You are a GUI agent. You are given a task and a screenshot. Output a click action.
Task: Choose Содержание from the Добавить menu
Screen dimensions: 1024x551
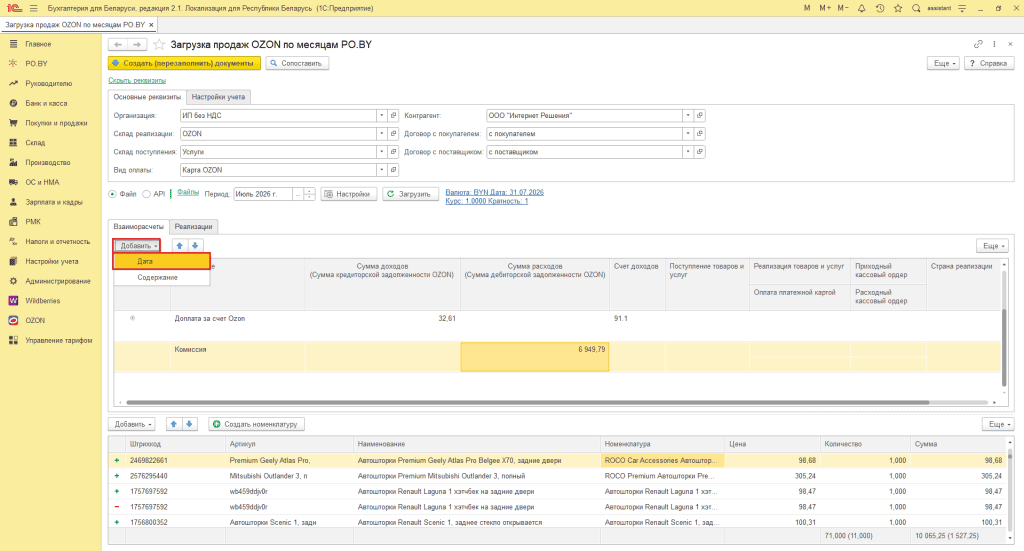point(162,277)
